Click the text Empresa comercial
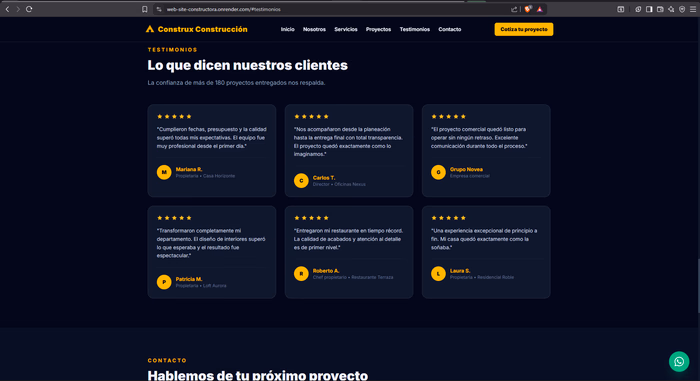This screenshot has height=381, width=700. (470, 176)
